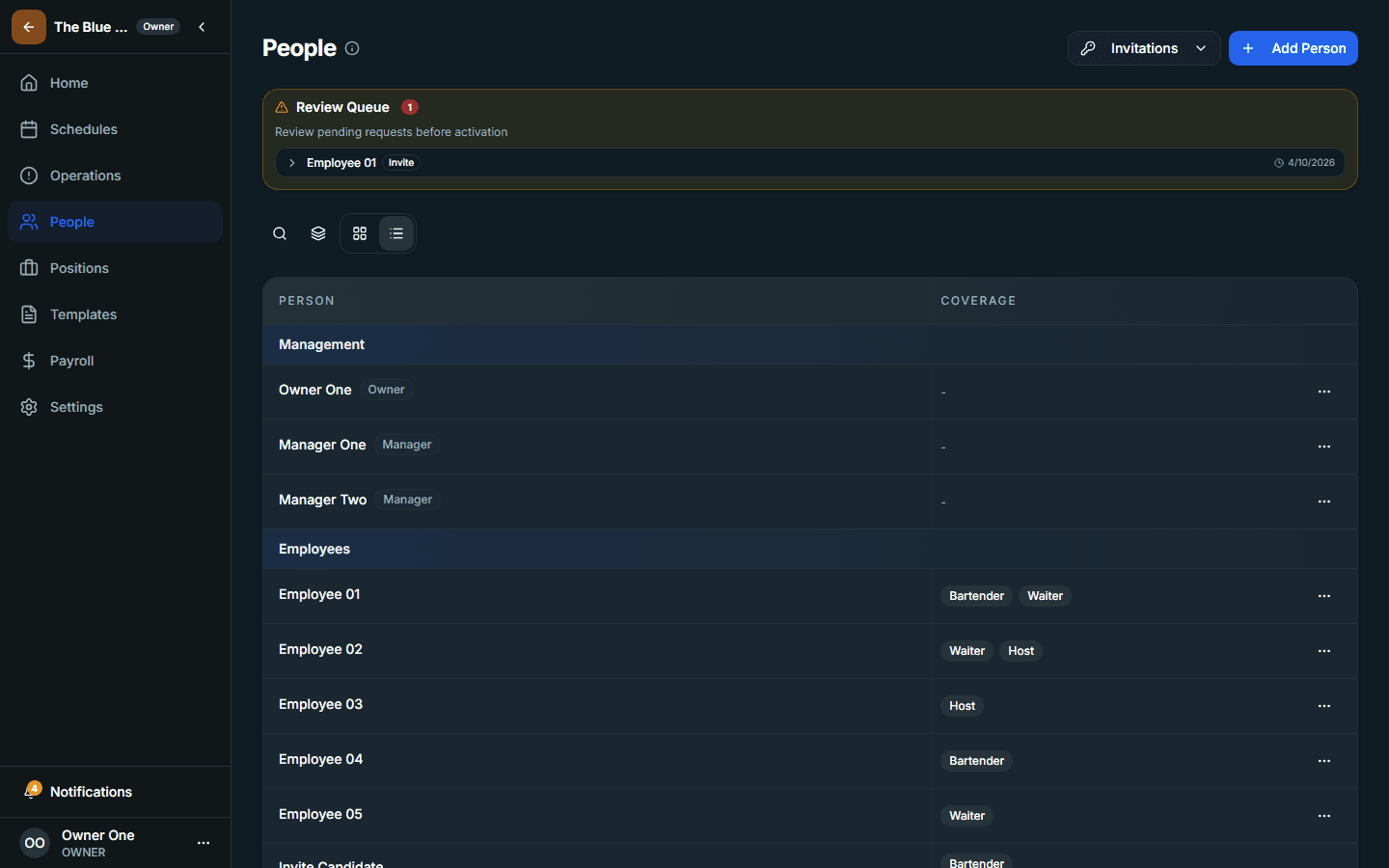Viewport: 1389px width, 868px height.
Task: Click the Manager badge next to Manager Two
Action: point(408,500)
